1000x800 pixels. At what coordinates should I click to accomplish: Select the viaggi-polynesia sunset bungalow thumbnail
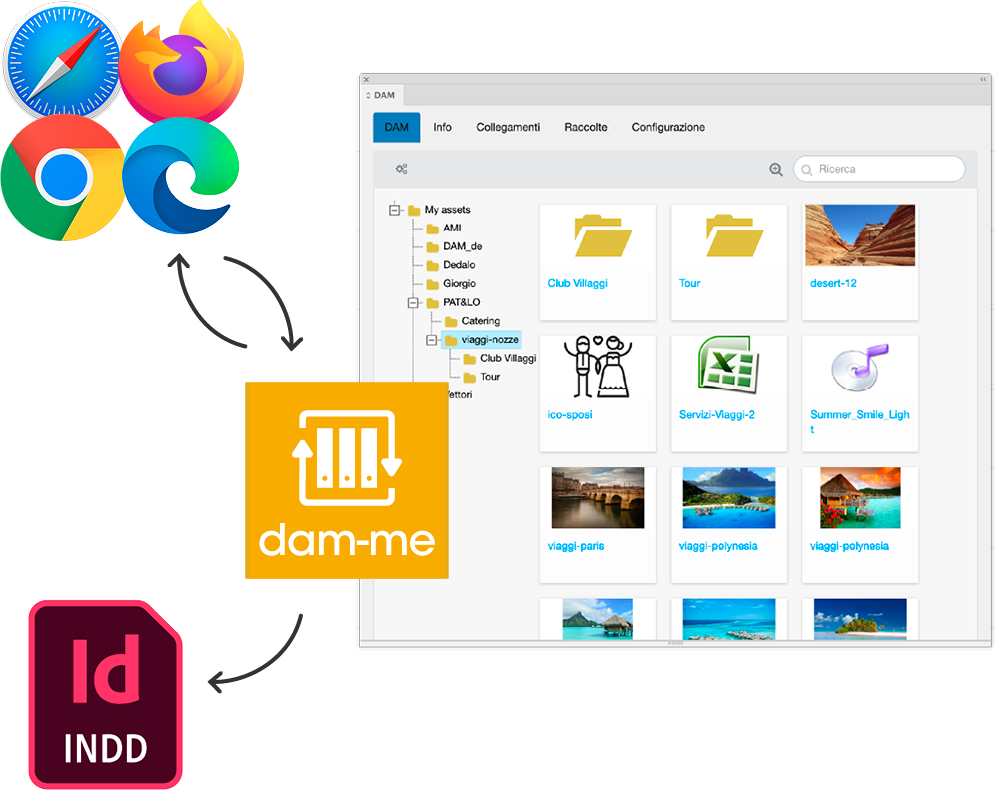pos(860,498)
